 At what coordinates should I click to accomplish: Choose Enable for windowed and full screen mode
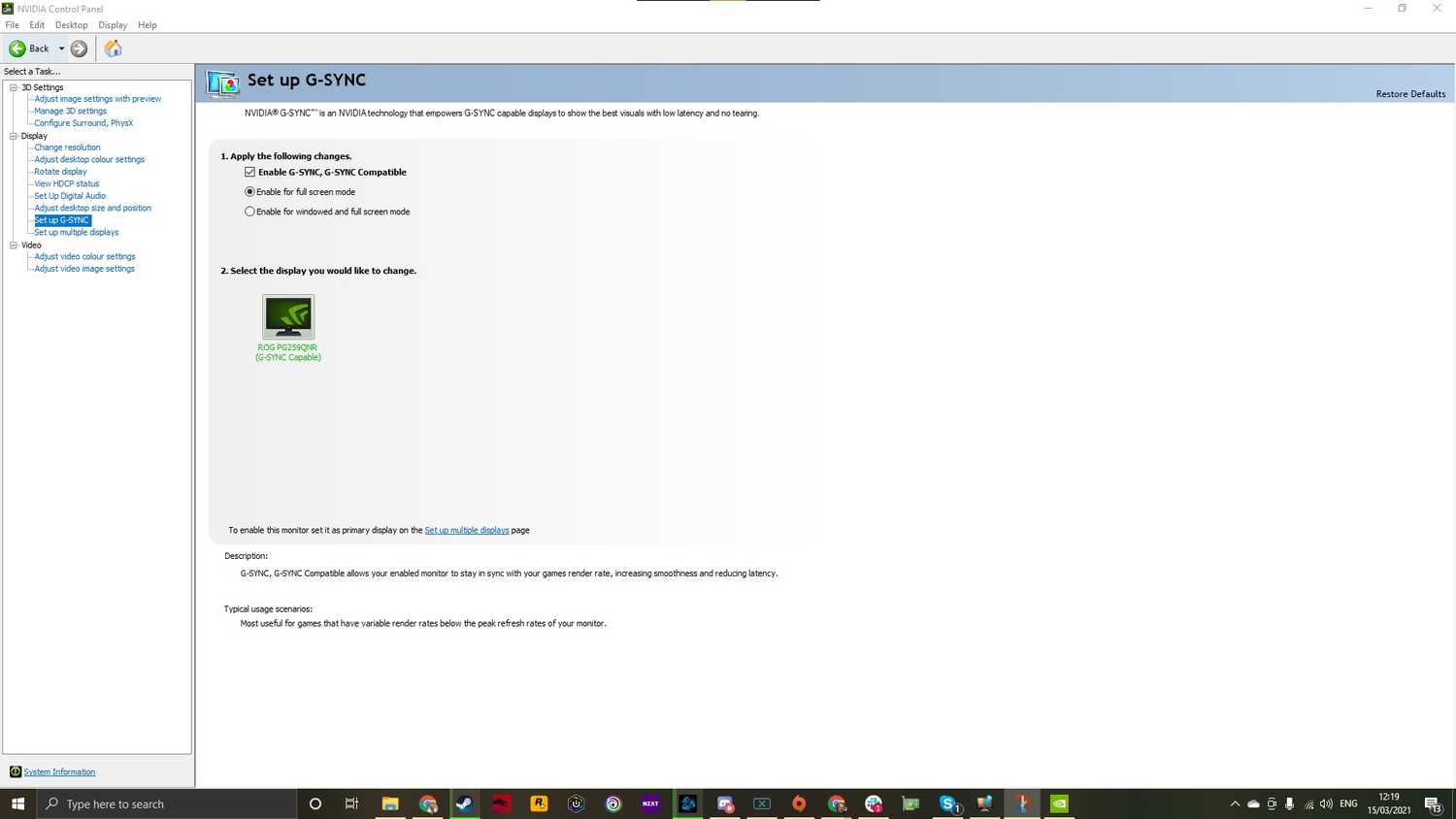tap(250, 212)
